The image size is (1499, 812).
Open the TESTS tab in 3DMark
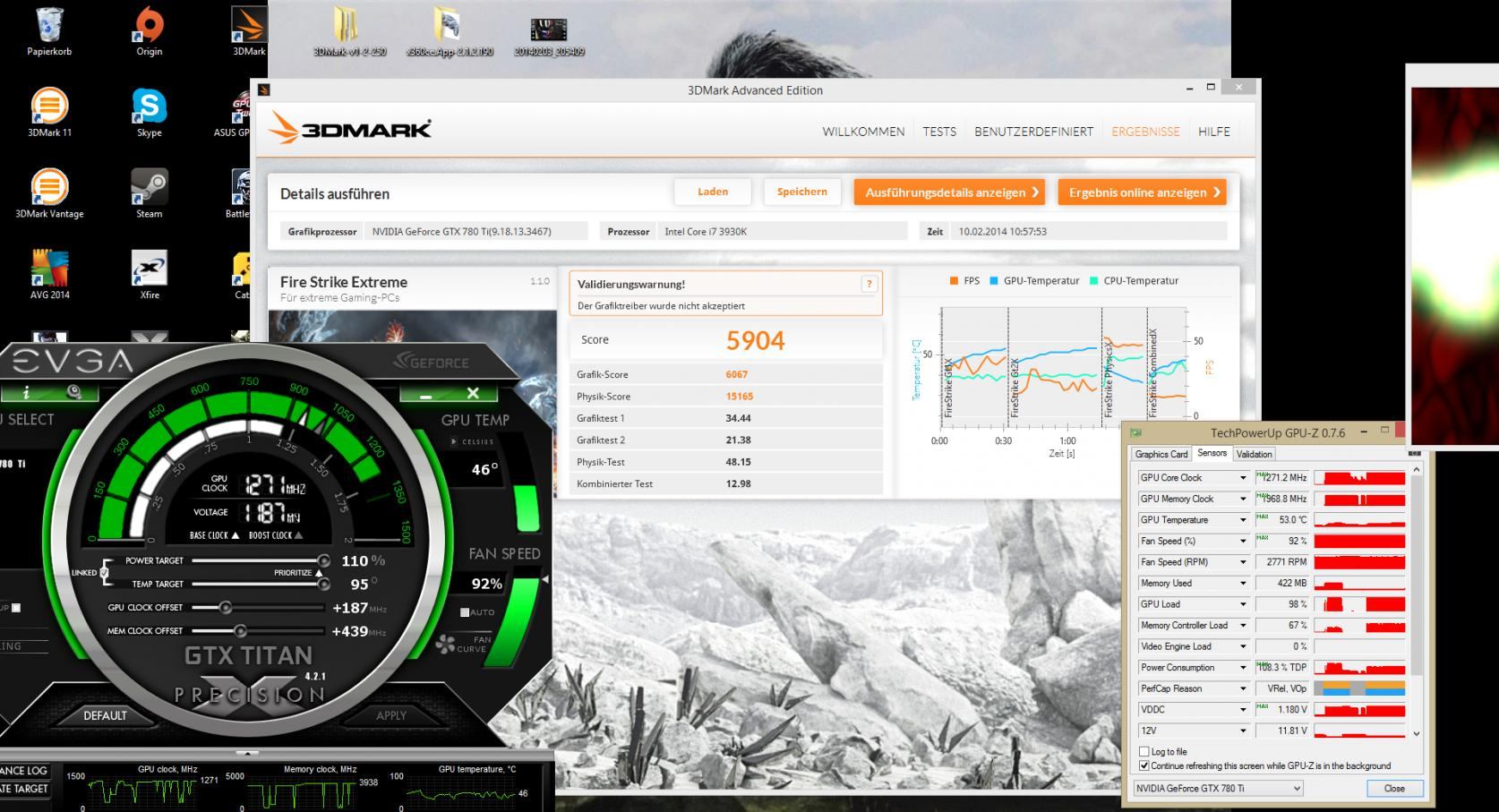pos(939,132)
